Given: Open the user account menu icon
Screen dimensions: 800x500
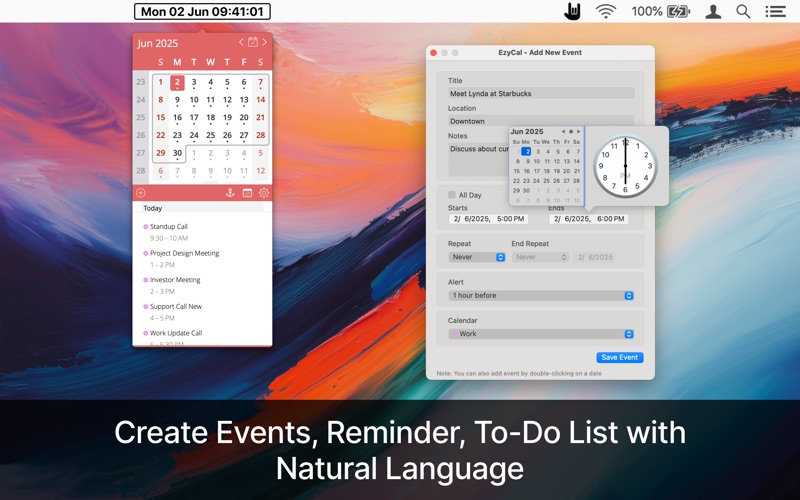Looking at the screenshot, I should [x=713, y=11].
